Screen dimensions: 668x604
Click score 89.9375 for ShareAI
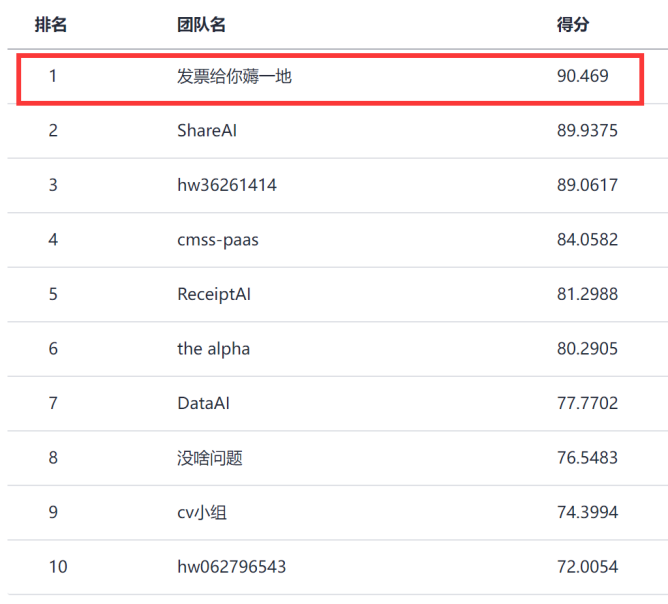[587, 130]
